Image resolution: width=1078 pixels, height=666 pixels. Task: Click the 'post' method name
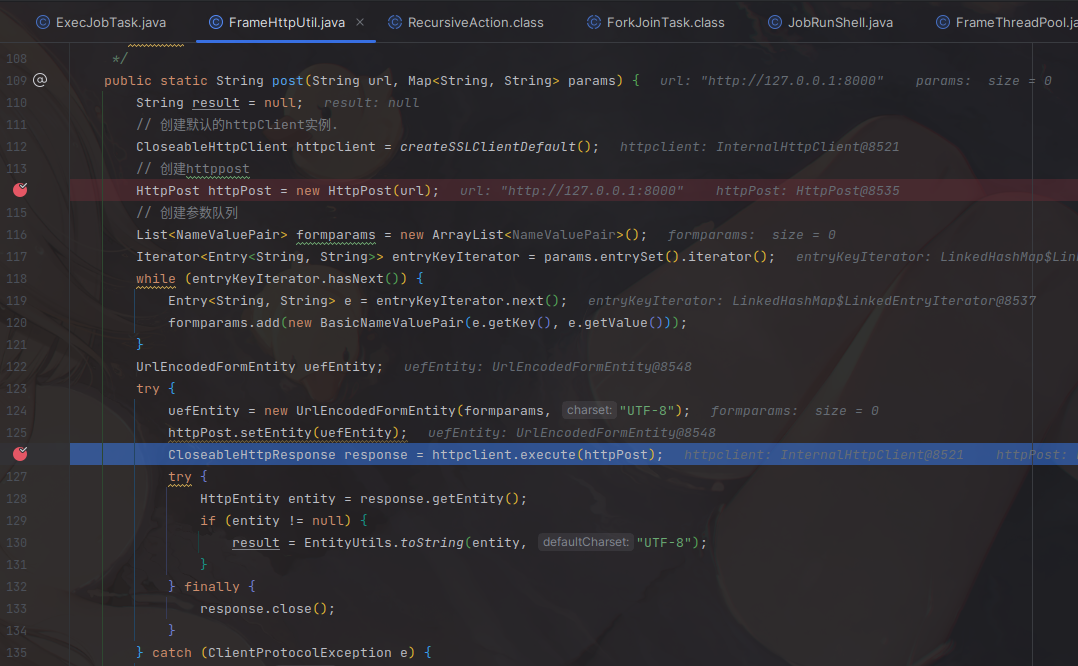click(287, 80)
